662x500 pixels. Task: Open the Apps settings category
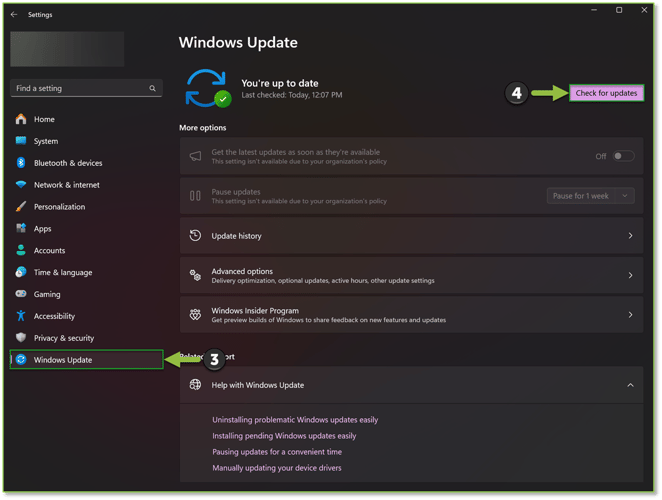tap(43, 229)
